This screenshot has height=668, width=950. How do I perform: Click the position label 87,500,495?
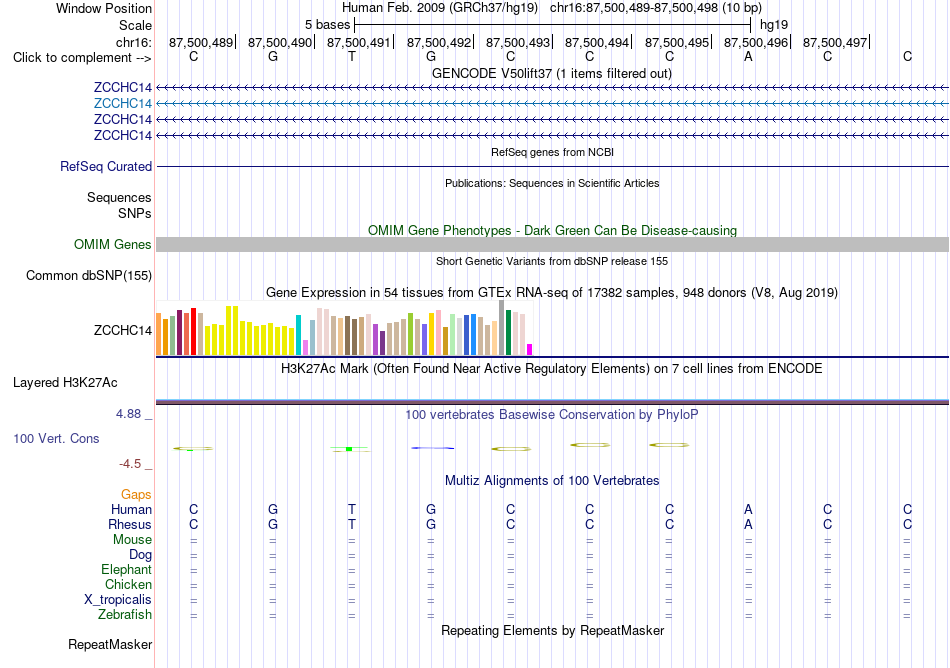677,42
